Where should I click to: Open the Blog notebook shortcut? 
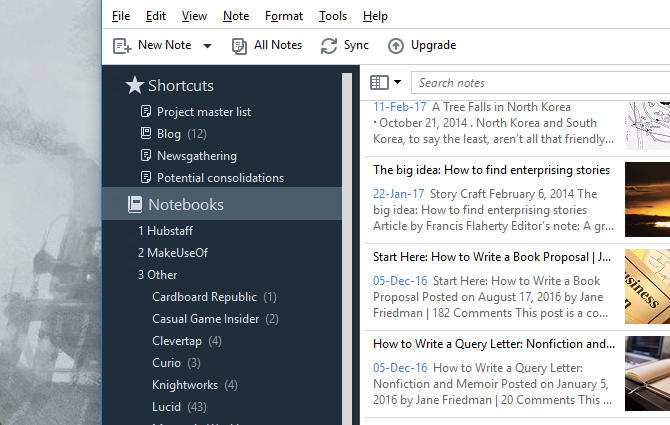[x=168, y=134]
